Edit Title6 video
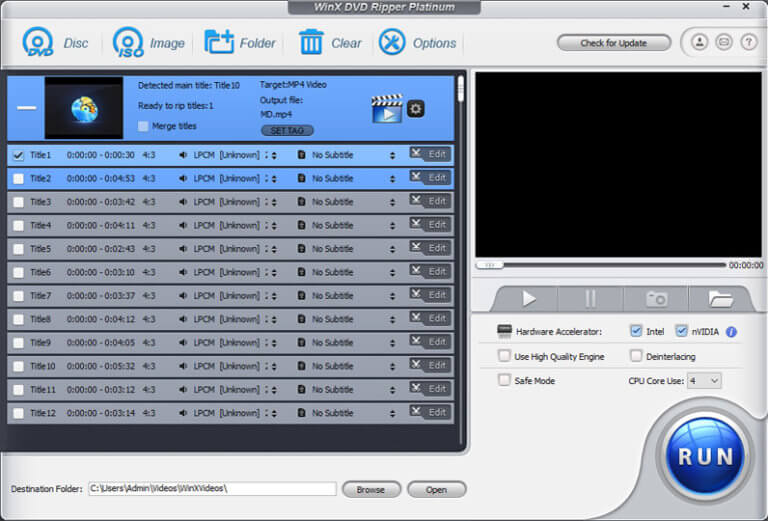Screen dimensions: 768x521 (430, 272)
